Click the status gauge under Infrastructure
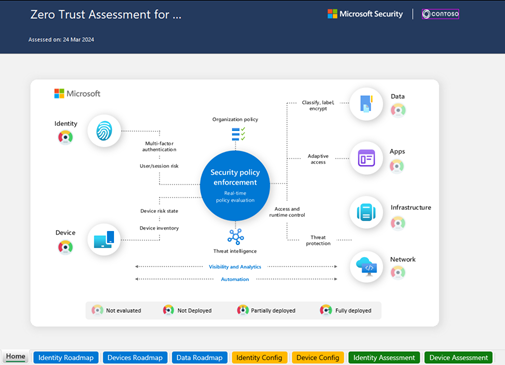The height and width of the screenshot is (365, 505). click(398, 223)
